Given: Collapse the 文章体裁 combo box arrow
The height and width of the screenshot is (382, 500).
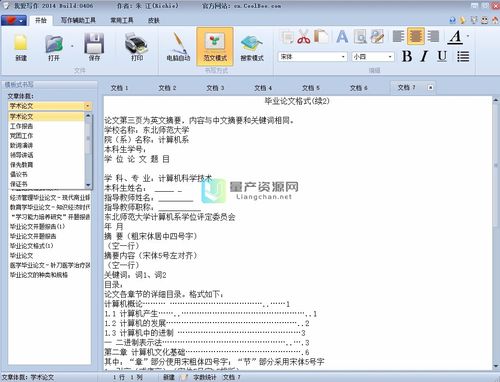Looking at the screenshot, I should 87,106.
